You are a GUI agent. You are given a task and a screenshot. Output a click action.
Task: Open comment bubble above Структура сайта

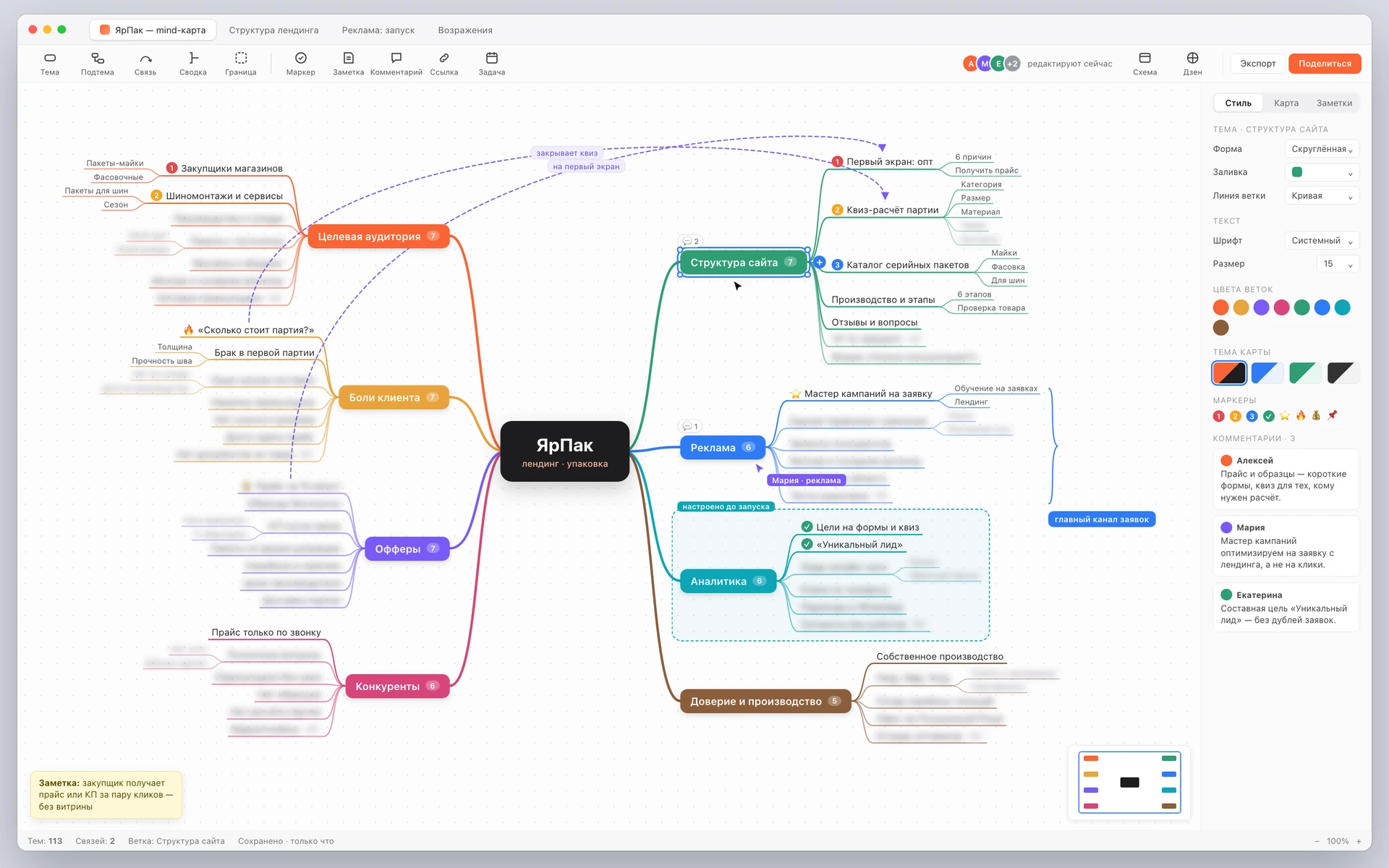[690, 241]
